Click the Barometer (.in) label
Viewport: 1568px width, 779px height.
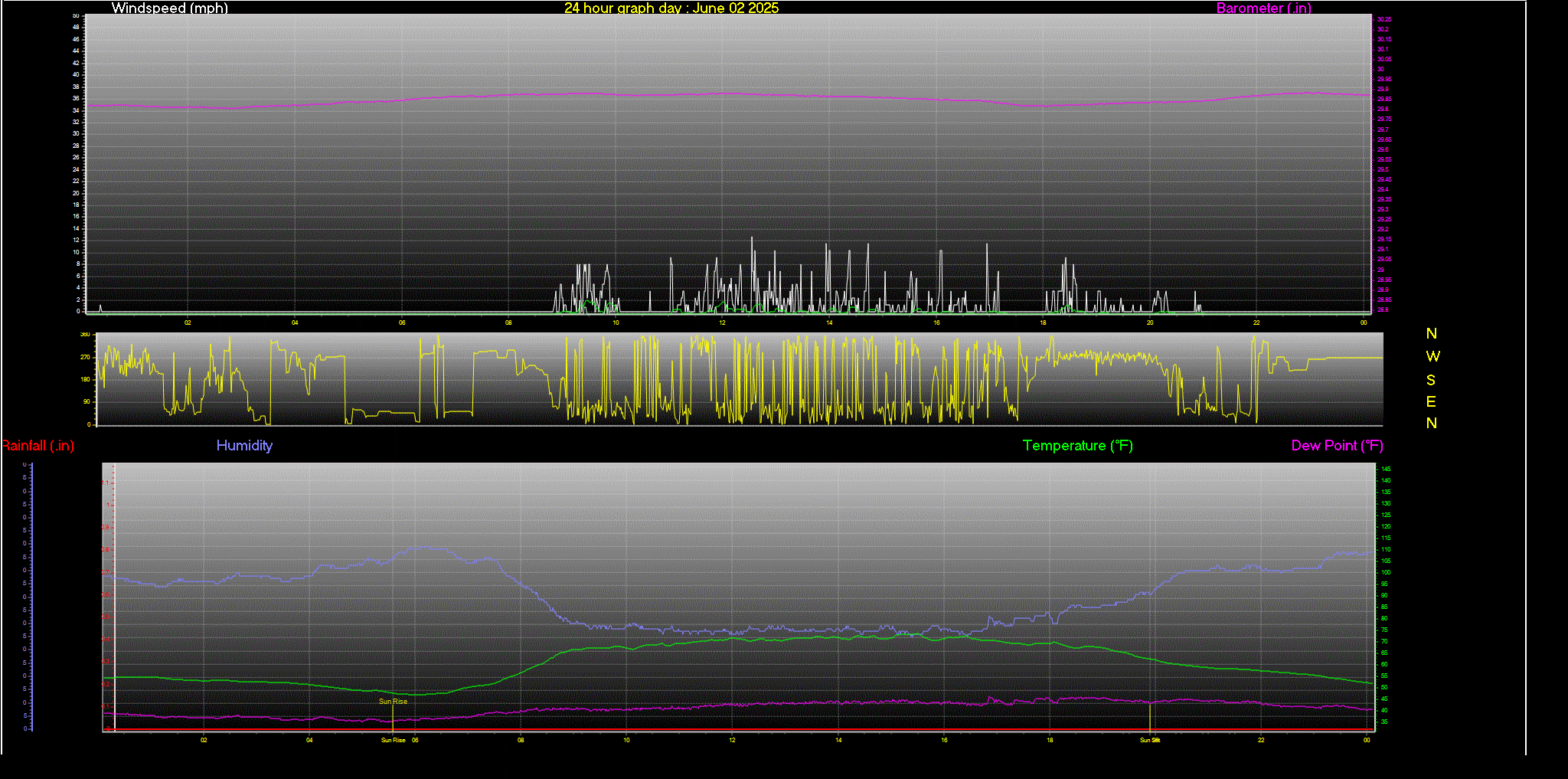[1263, 8]
